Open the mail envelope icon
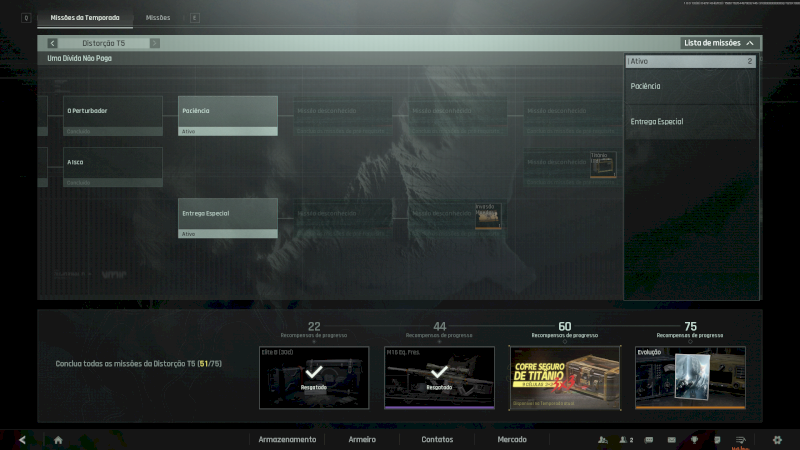The height and width of the screenshot is (450, 800). point(672,439)
